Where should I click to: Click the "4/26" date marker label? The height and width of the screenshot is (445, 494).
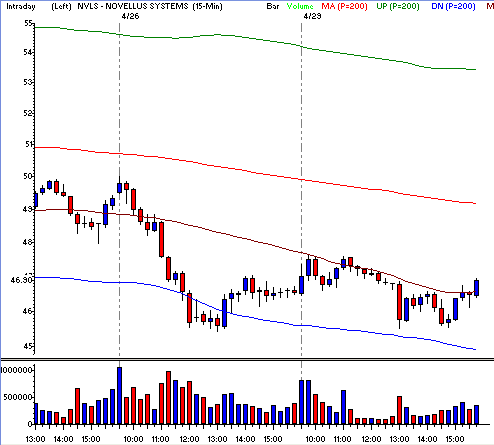tap(130, 16)
